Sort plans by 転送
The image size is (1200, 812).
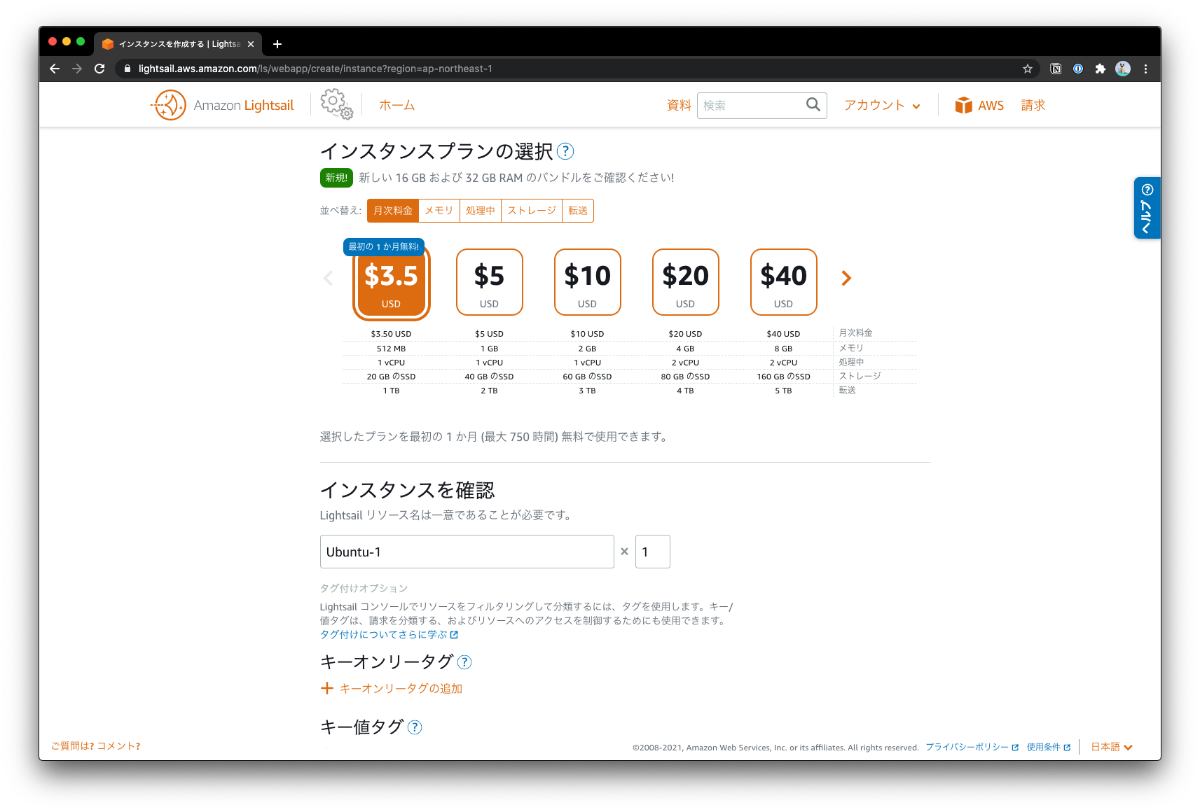pos(578,210)
